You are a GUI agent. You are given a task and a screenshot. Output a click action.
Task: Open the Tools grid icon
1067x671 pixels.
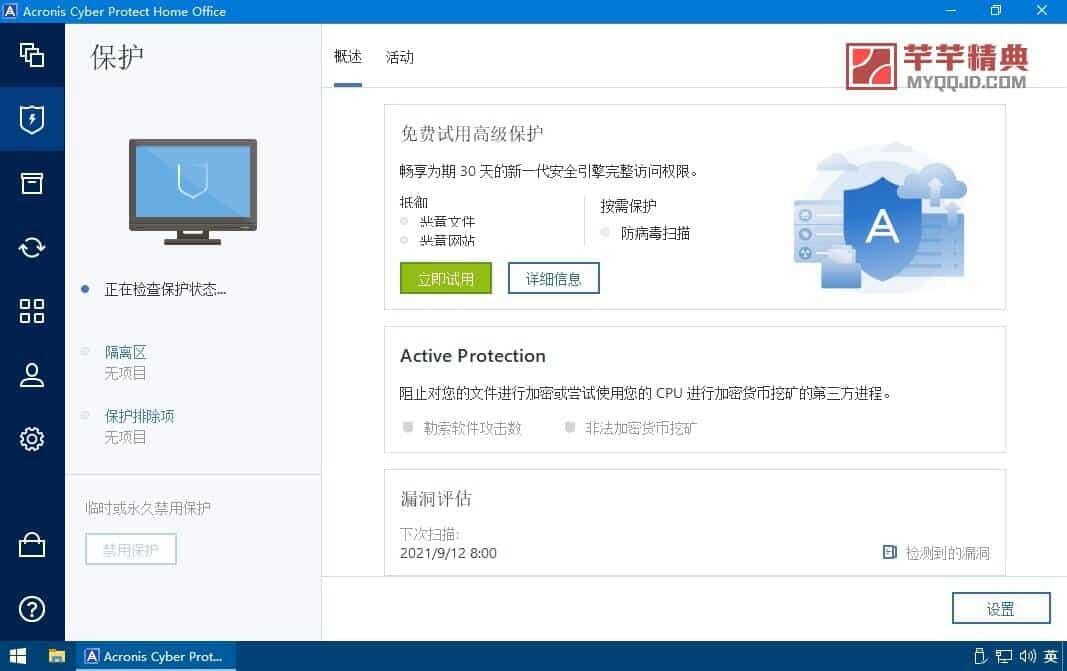pyautogui.click(x=32, y=311)
